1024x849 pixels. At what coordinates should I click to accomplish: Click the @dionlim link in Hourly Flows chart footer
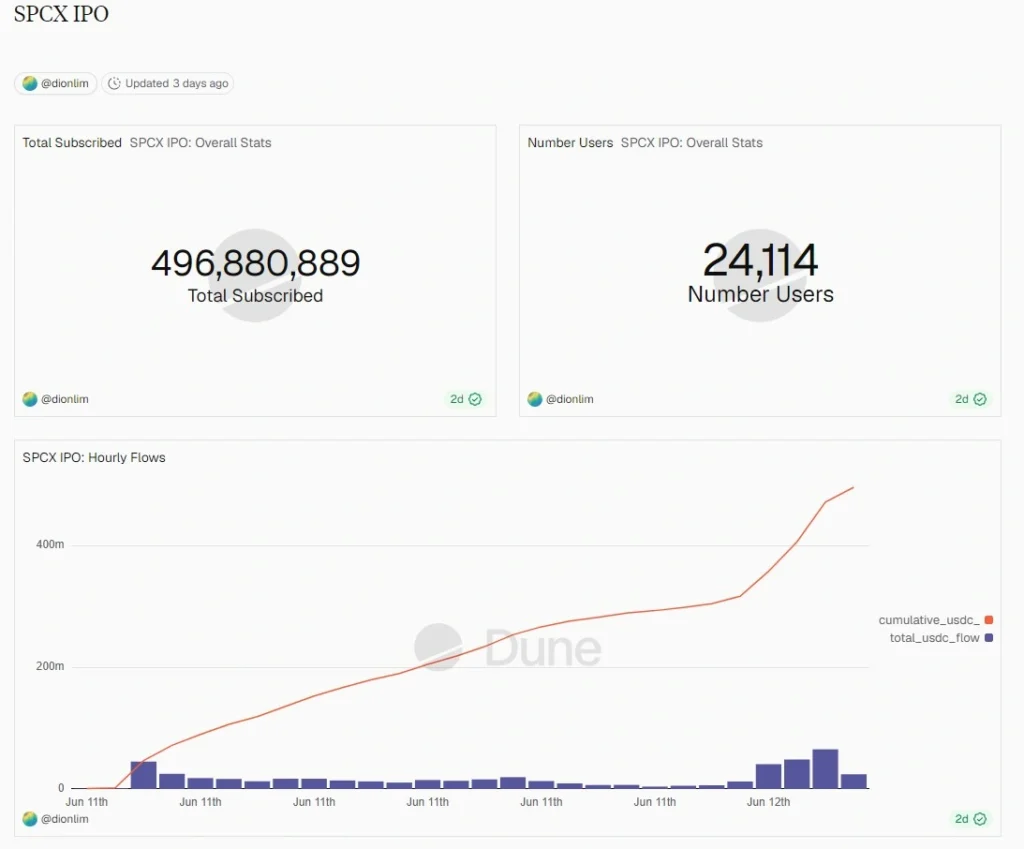(65, 819)
